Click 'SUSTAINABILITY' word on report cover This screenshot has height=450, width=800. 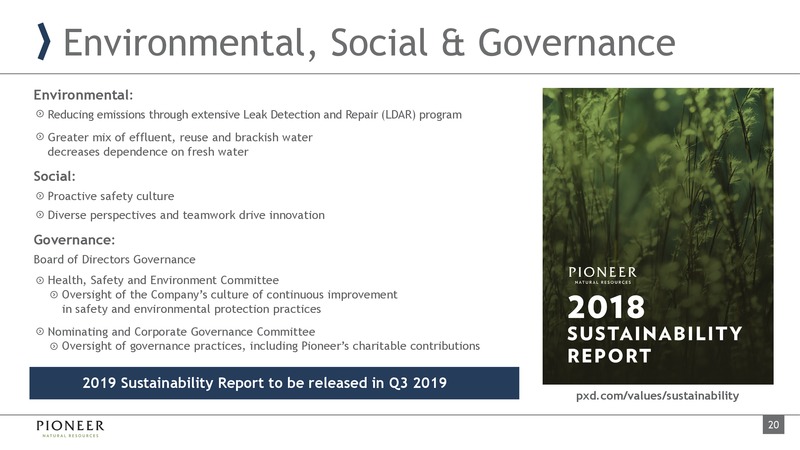(655, 334)
